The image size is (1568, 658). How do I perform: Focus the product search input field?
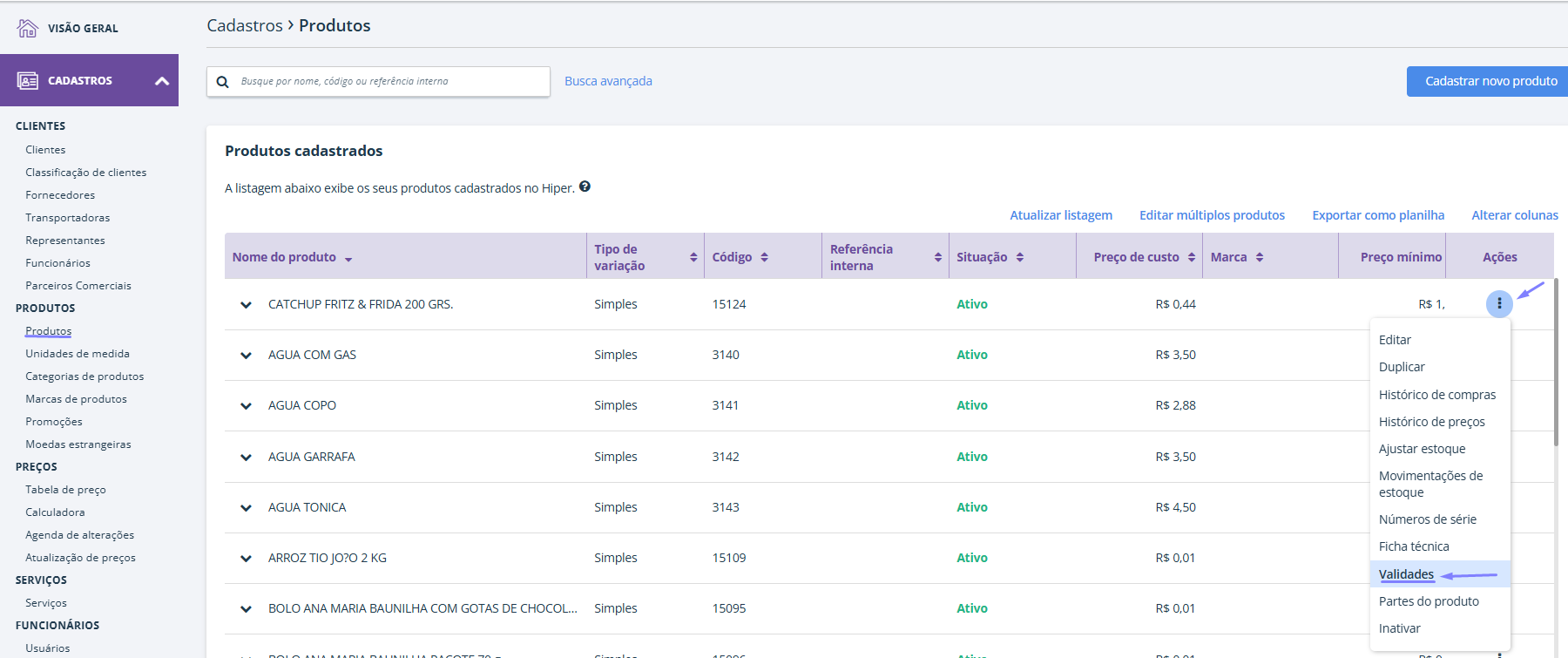[378, 82]
